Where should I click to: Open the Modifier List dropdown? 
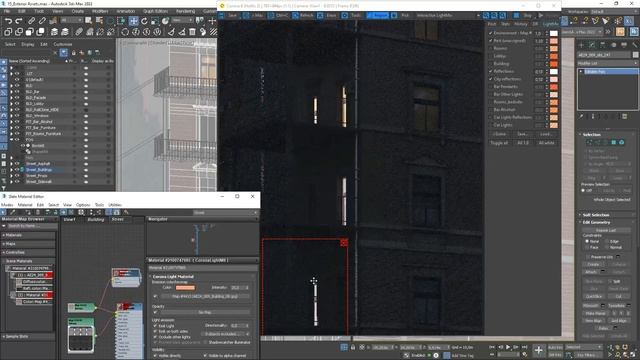[608, 63]
